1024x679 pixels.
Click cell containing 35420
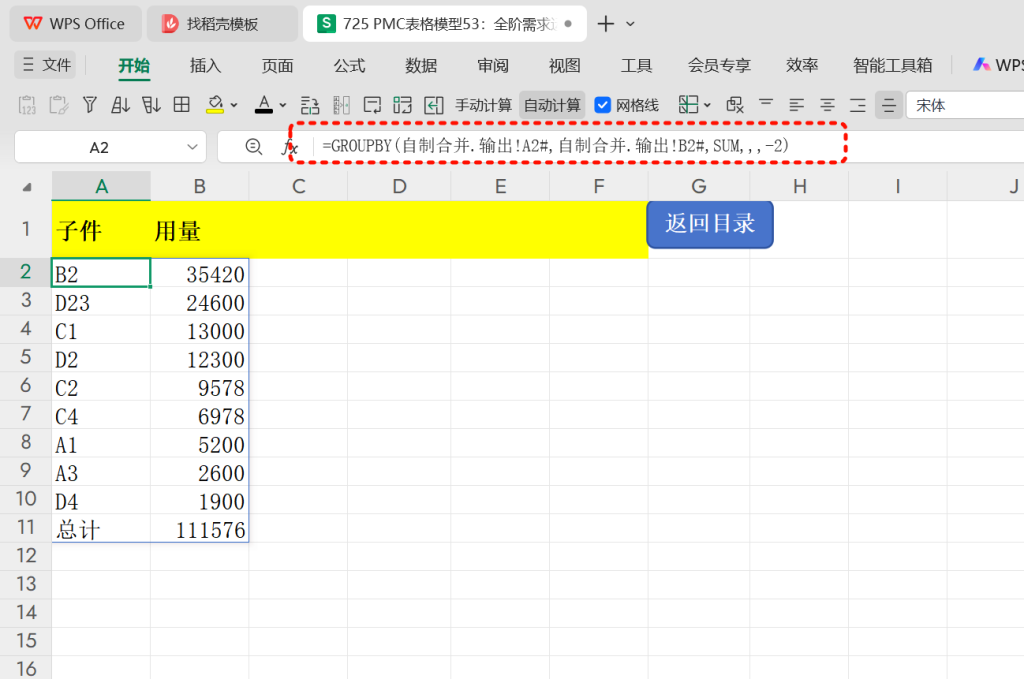pos(200,273)
